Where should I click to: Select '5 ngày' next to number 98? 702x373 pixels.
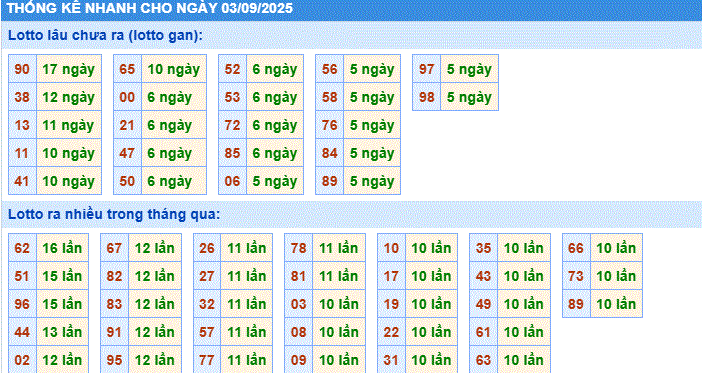pos(469,97)
